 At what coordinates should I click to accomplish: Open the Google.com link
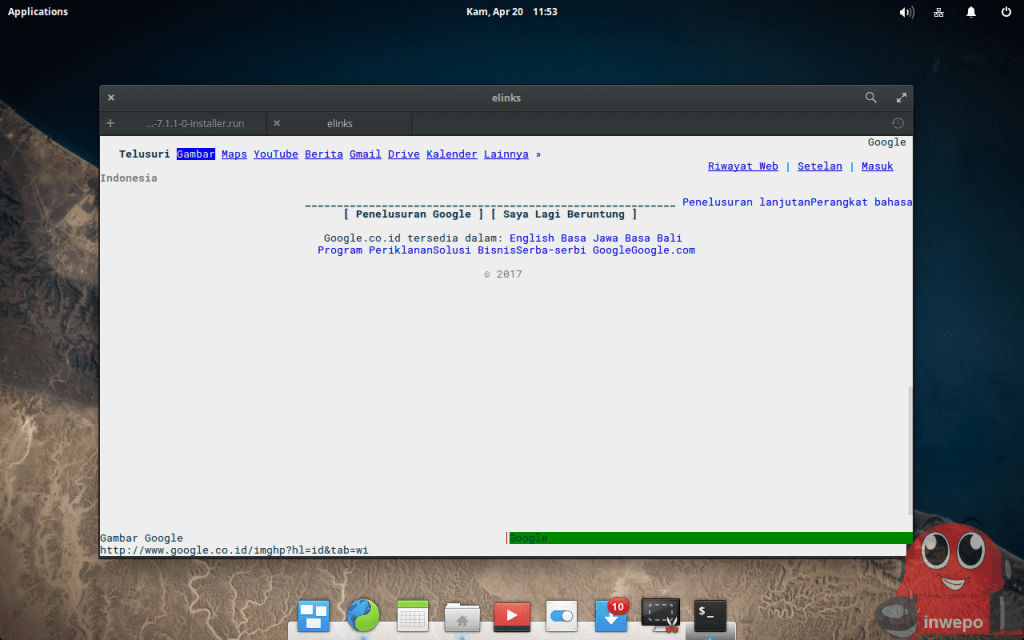tap(663, 250)
